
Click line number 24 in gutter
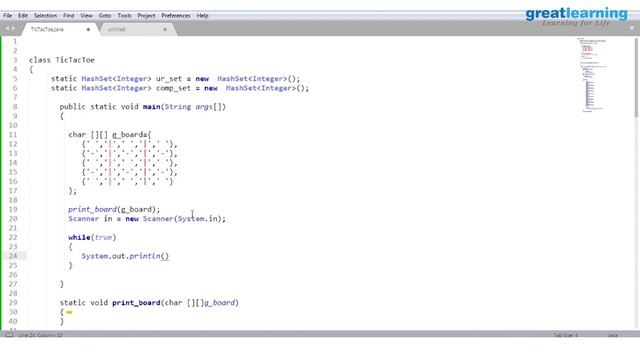pos(13,256)
